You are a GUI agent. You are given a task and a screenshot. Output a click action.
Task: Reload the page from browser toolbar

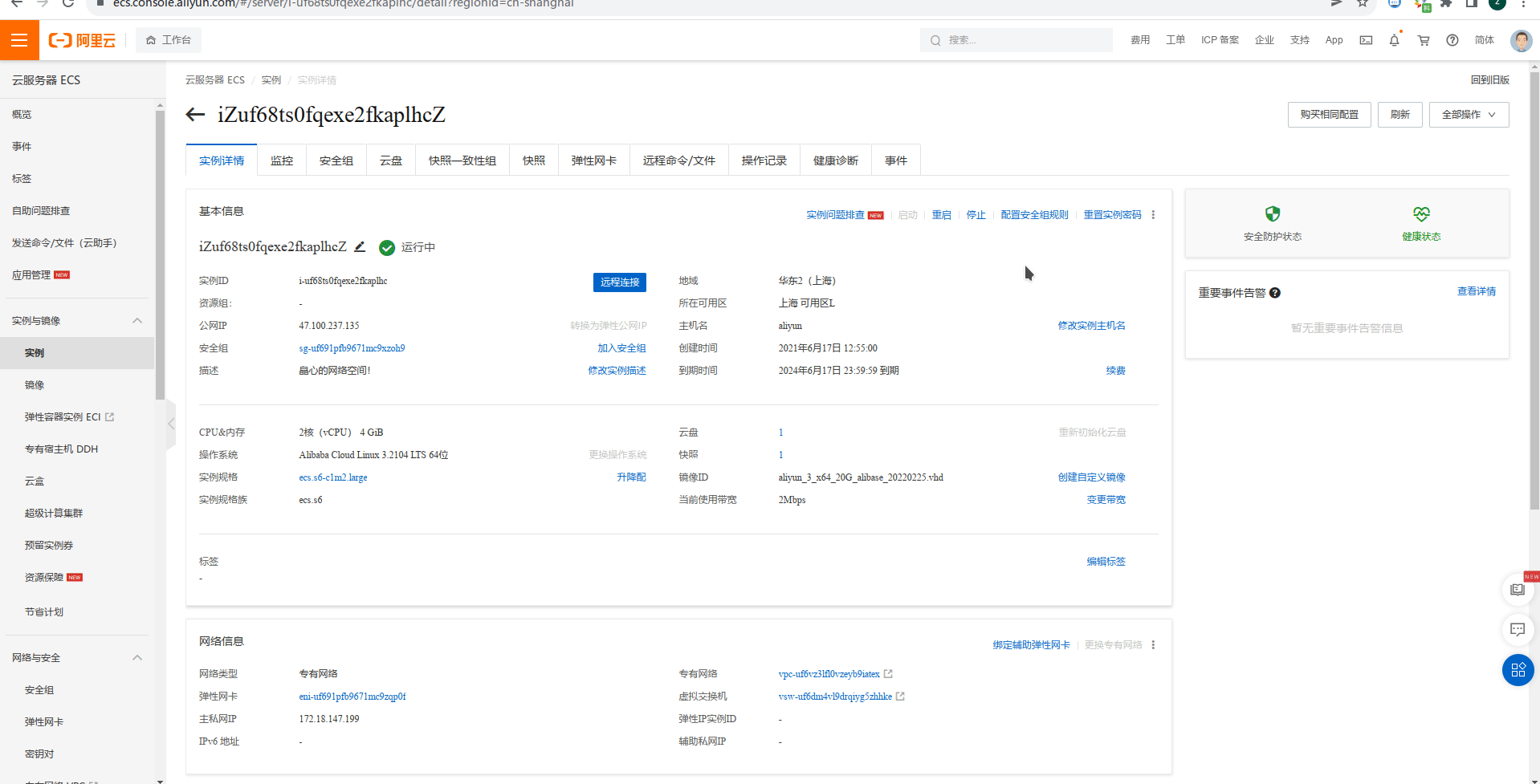(x=68, y=3)
